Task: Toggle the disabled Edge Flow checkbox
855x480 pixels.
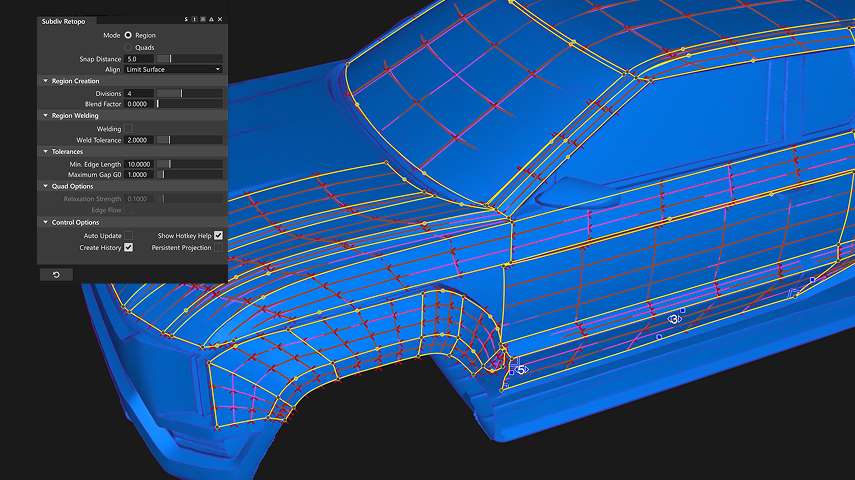Action: coord(128,210)
